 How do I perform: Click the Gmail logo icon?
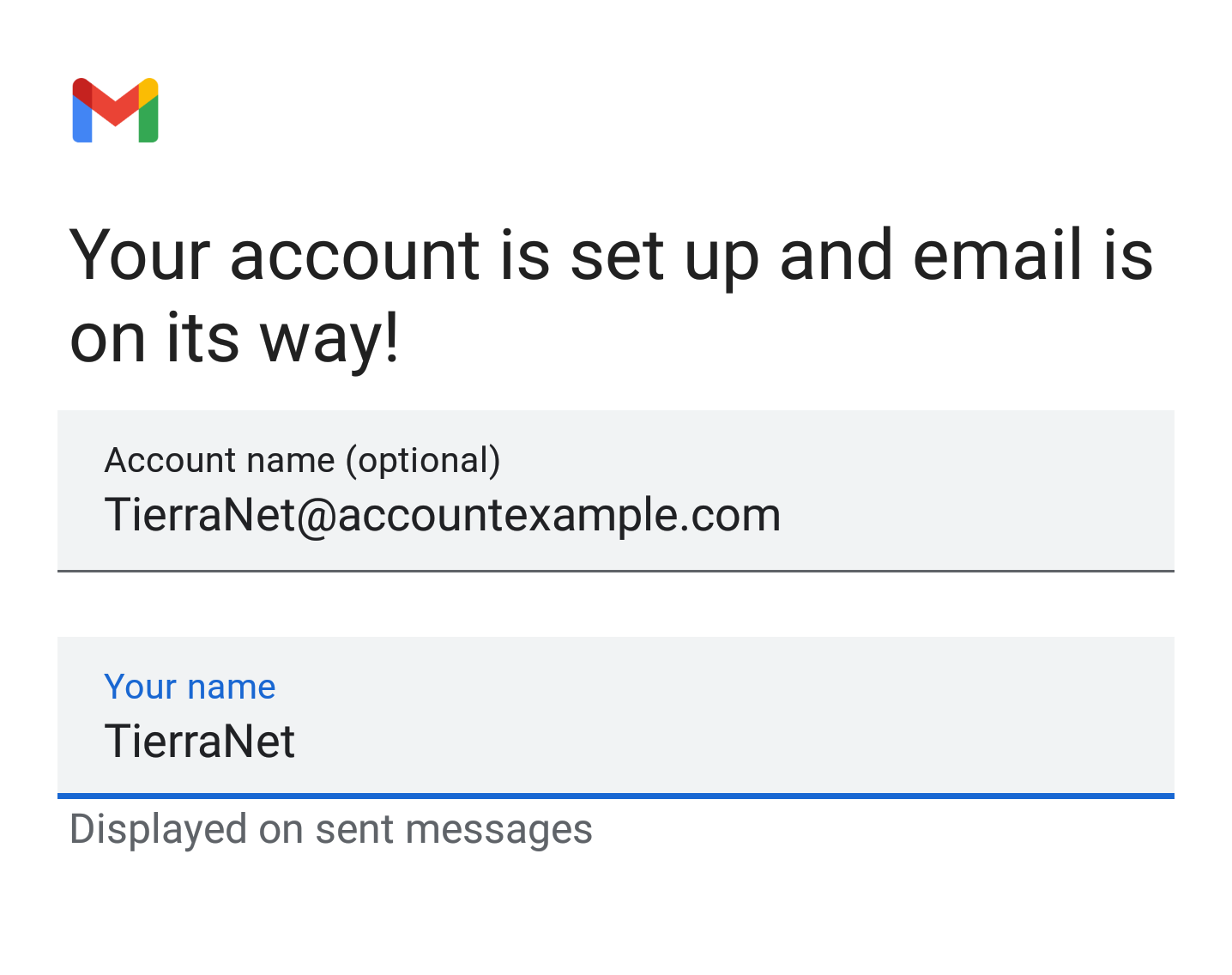pos(116,110)
